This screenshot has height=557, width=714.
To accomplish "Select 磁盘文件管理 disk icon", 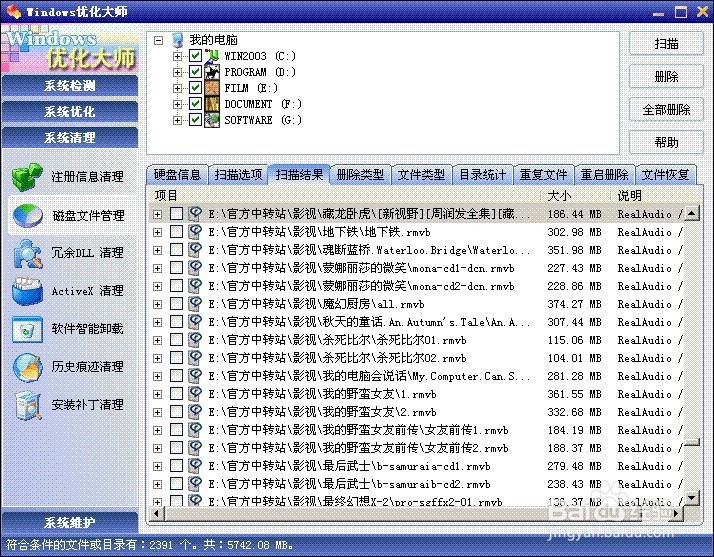I will [x=28, y=215].
